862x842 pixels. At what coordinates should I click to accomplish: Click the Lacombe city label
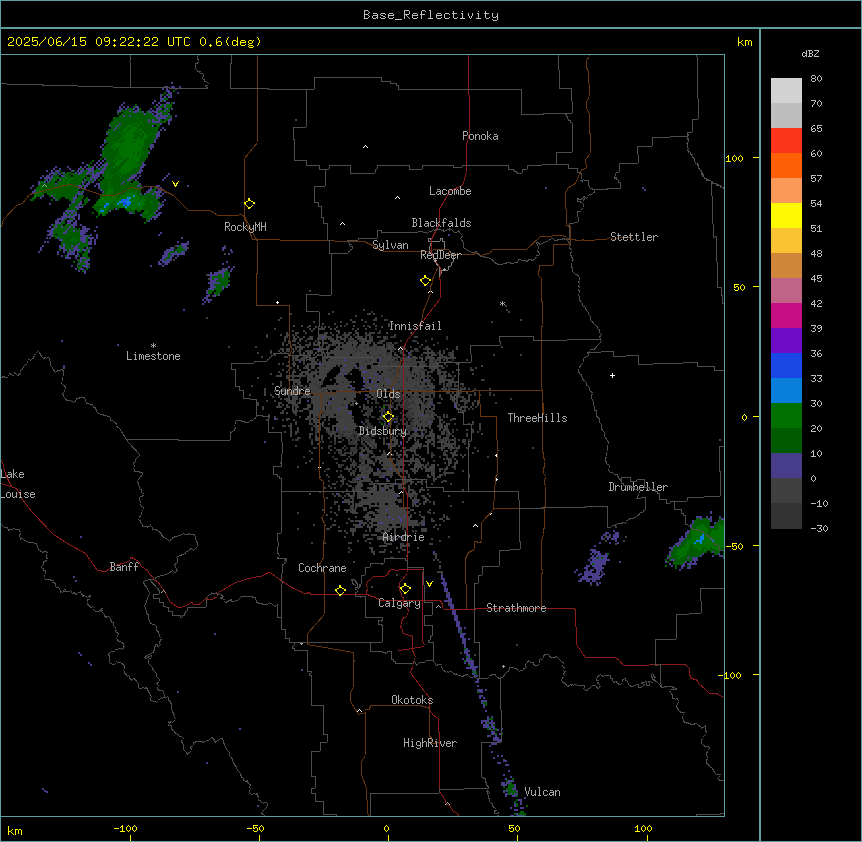pos(450,191)
